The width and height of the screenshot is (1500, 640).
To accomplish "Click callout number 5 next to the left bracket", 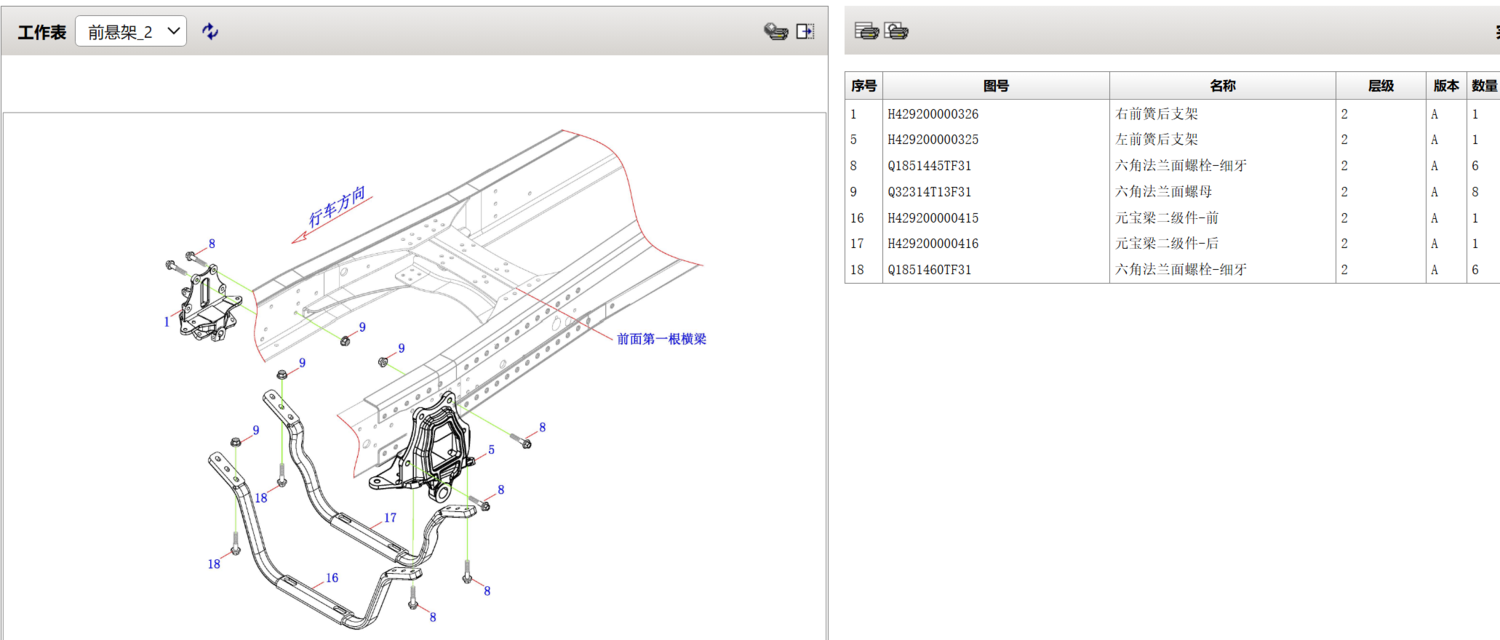I will 491,451.
